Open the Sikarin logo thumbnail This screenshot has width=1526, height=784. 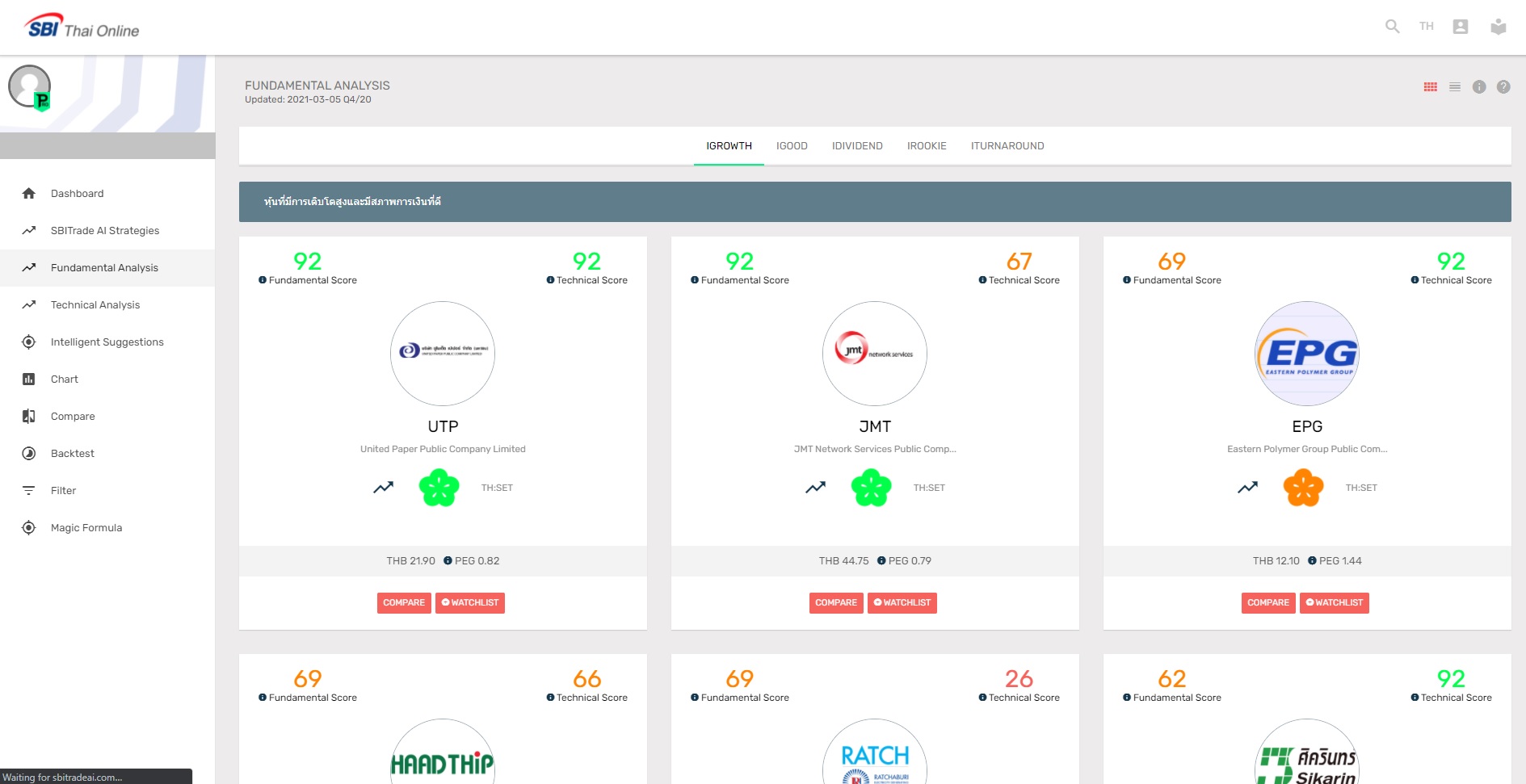(x=1307, y=752)
